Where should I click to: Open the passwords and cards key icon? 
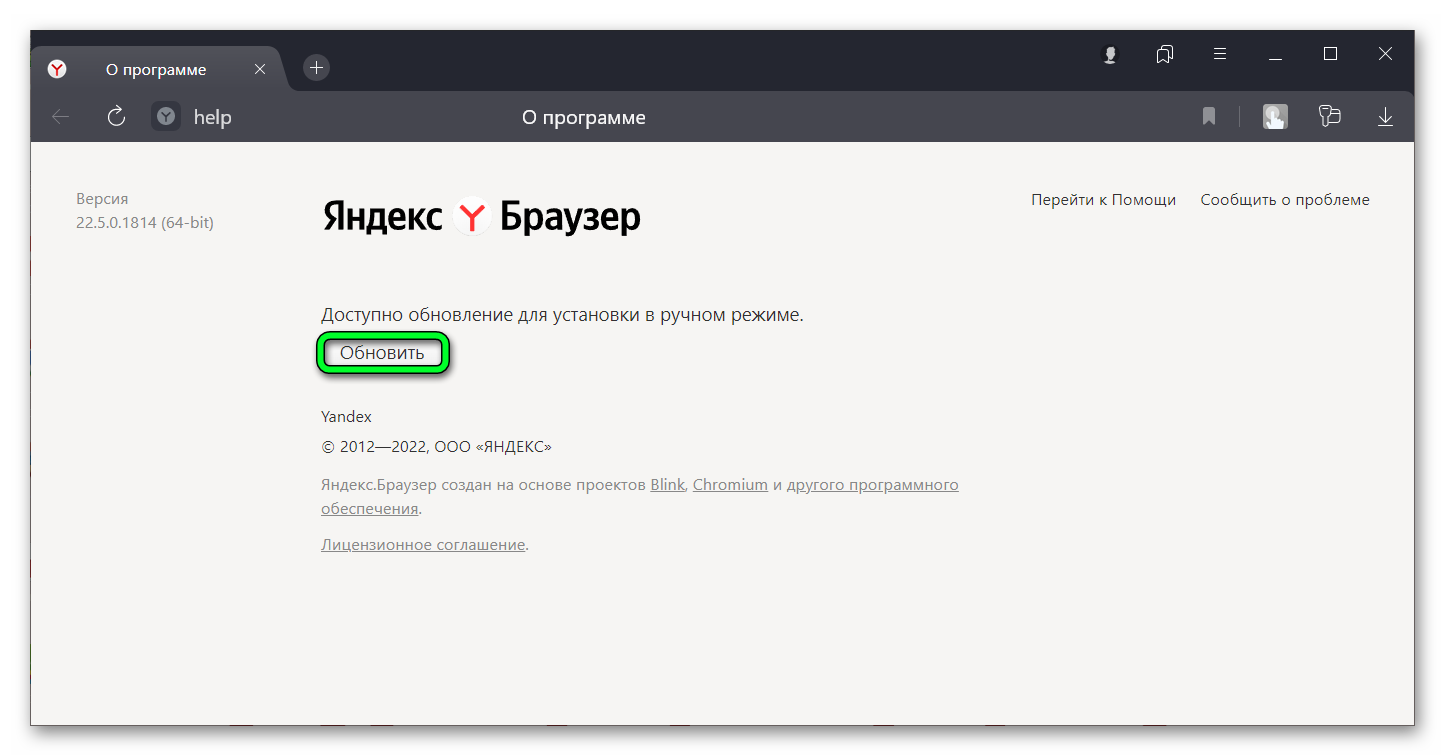coord(1329,117)
